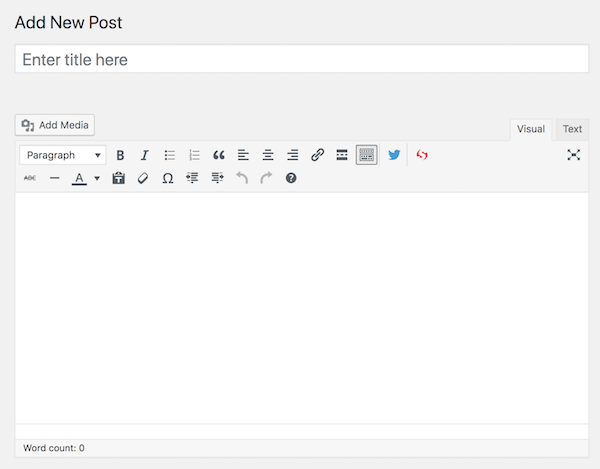Insert a numbered list
The width and height of the screenshot is (600, 469).
194,155
